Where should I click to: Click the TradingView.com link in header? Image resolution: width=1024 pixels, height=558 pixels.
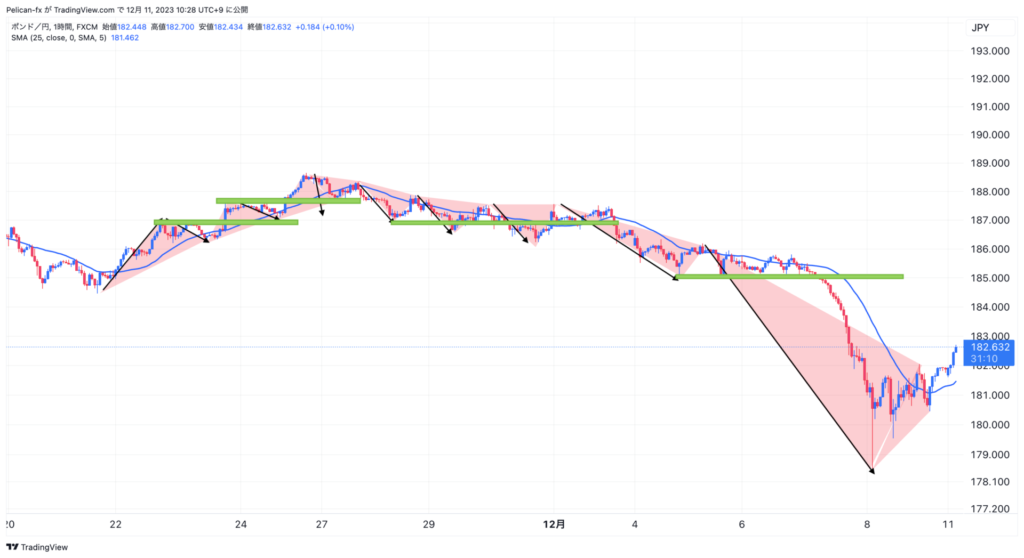tap(84, 10)
